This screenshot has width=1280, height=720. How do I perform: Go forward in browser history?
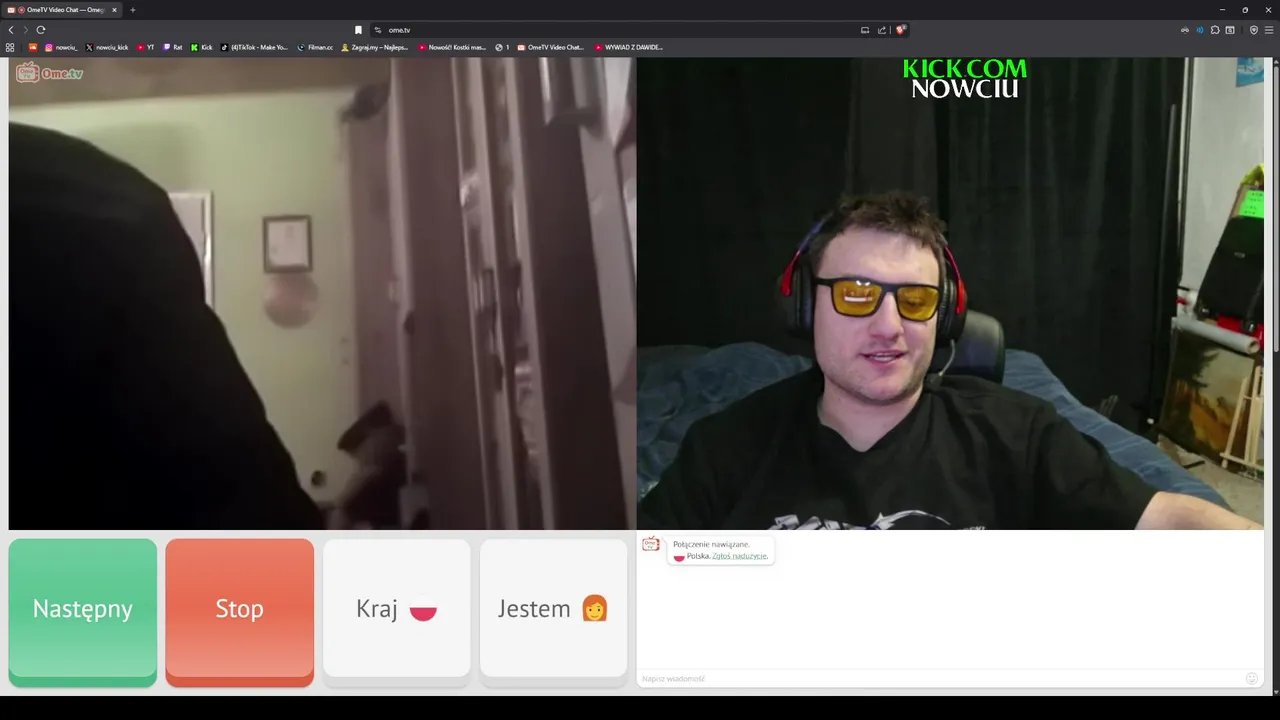26,30
